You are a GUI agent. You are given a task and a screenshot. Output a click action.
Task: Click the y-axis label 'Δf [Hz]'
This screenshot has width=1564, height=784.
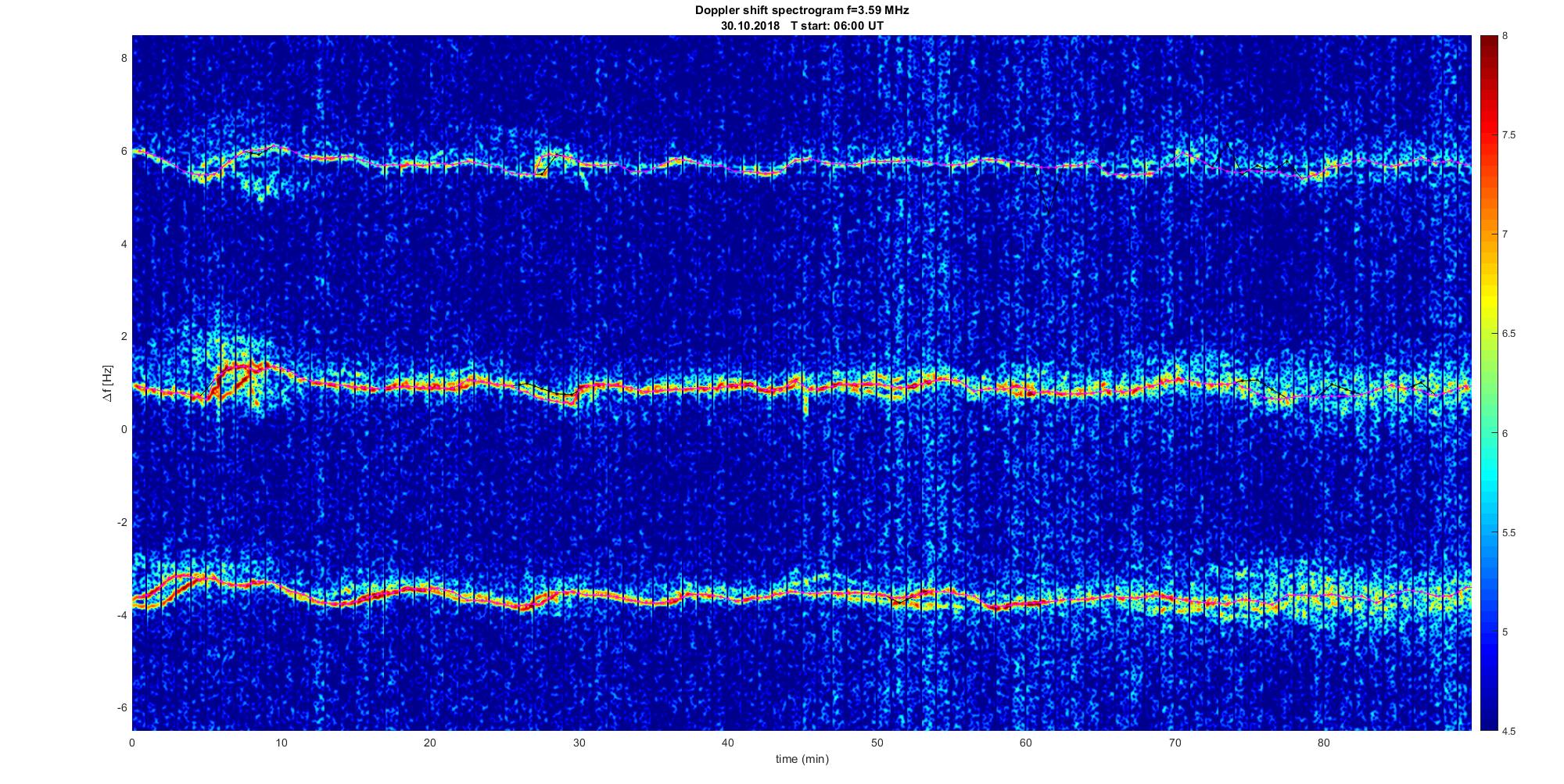click(108, 383)
